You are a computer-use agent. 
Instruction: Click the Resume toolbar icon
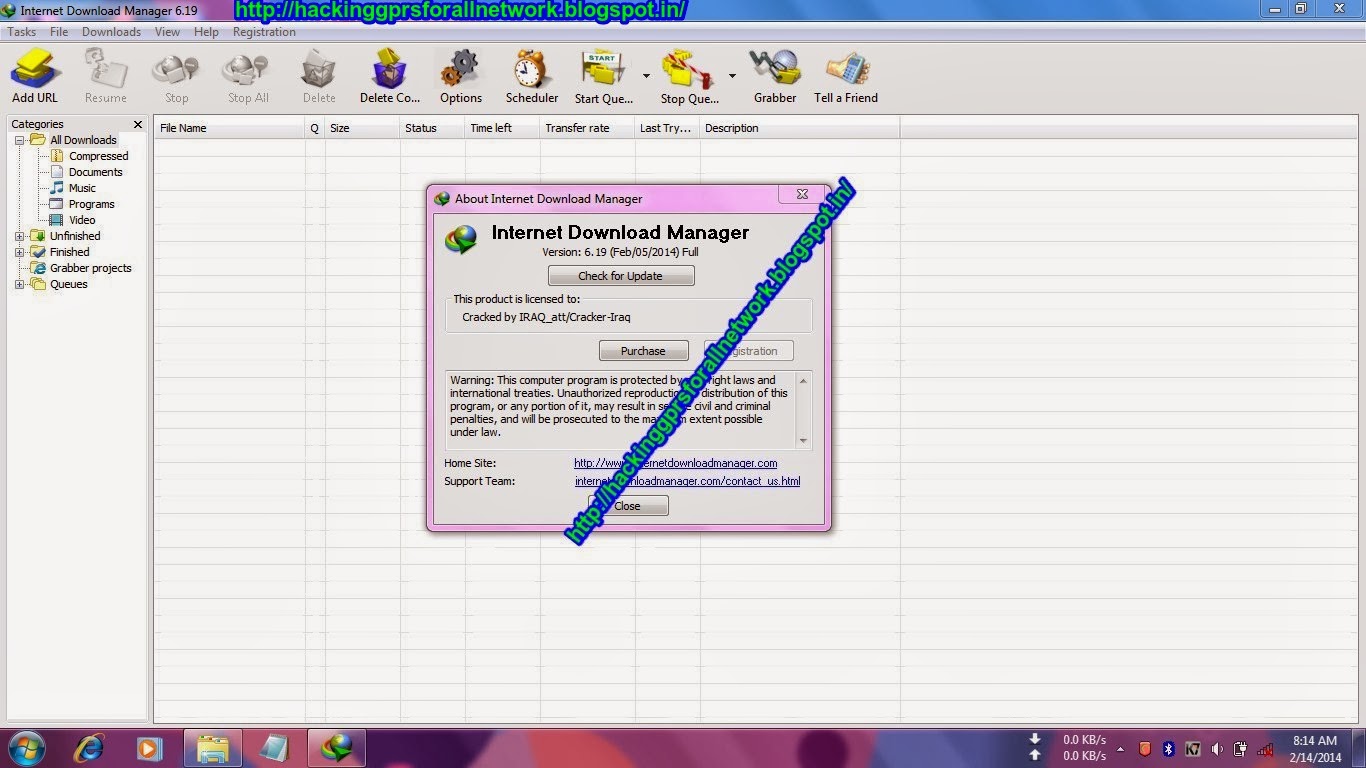pos(105,77)
